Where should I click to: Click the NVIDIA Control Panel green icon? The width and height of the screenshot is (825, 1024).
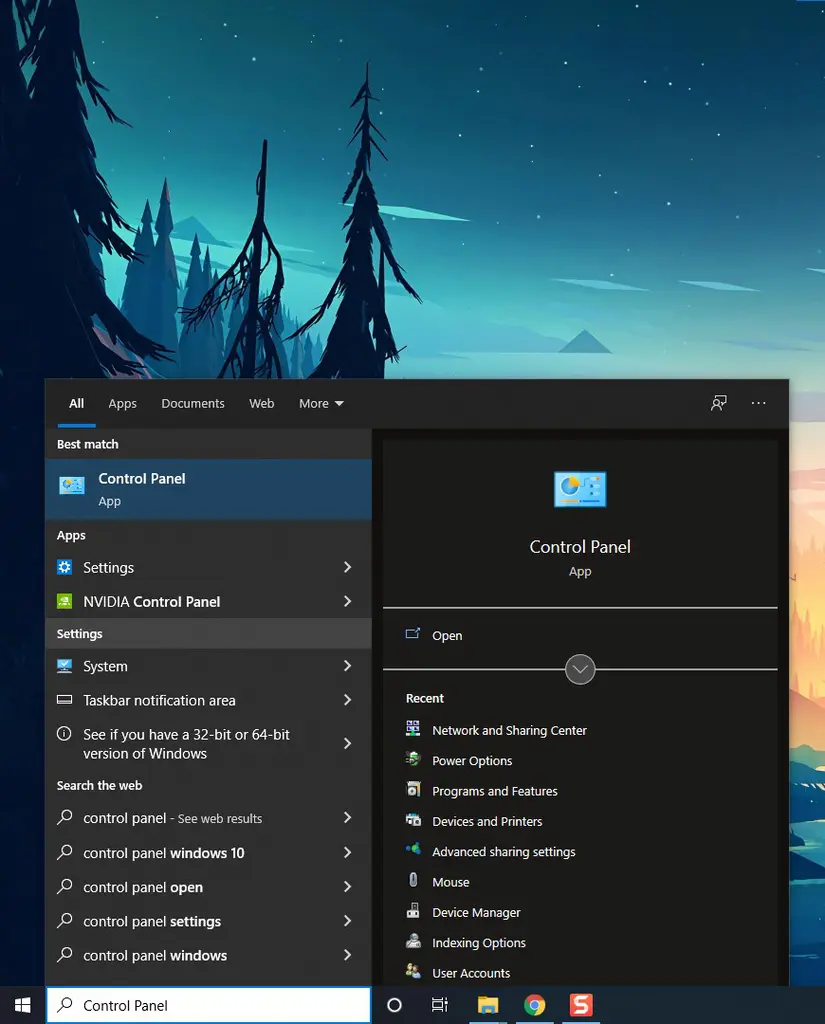pos(65,601)
